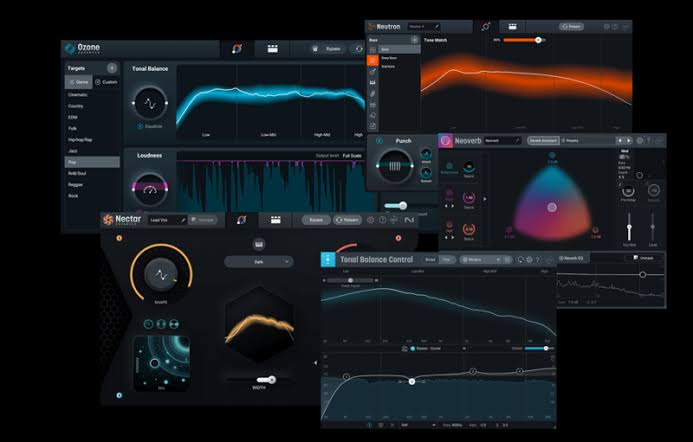Choose the Rock genre target
This screenshot has height=442, width=693.
73,196
